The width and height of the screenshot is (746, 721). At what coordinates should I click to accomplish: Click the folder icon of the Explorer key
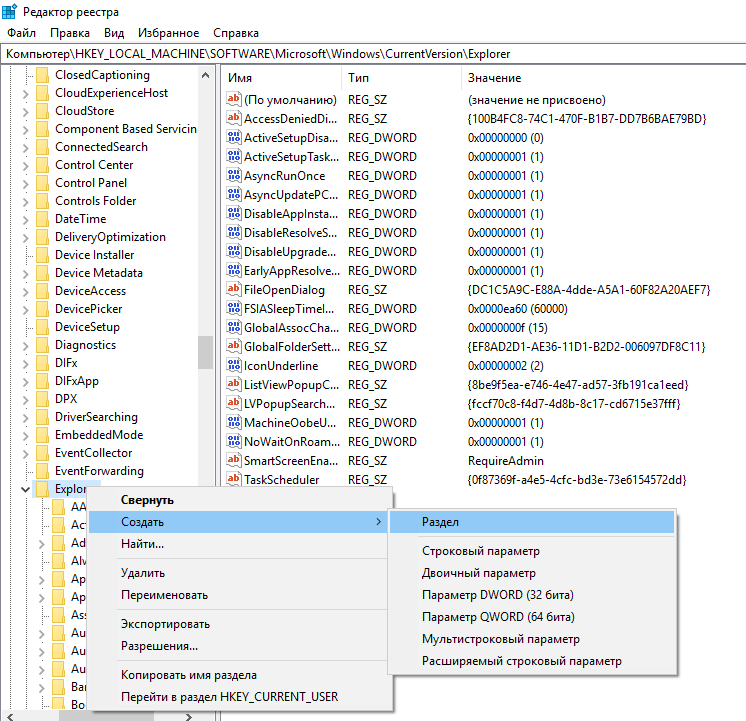42,489
